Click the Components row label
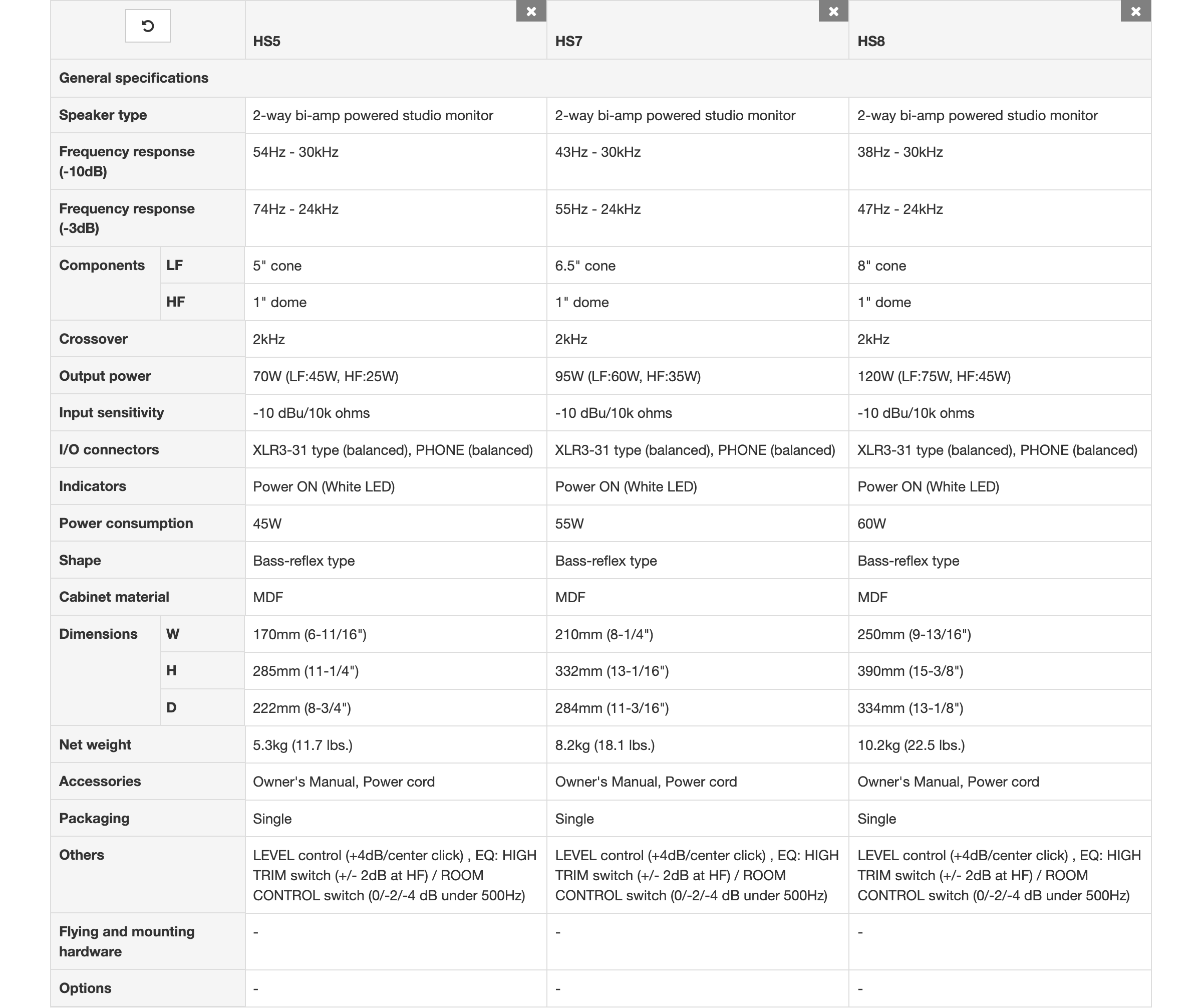The height and width of the screenshot is (1008, 1202). point(102,265)
